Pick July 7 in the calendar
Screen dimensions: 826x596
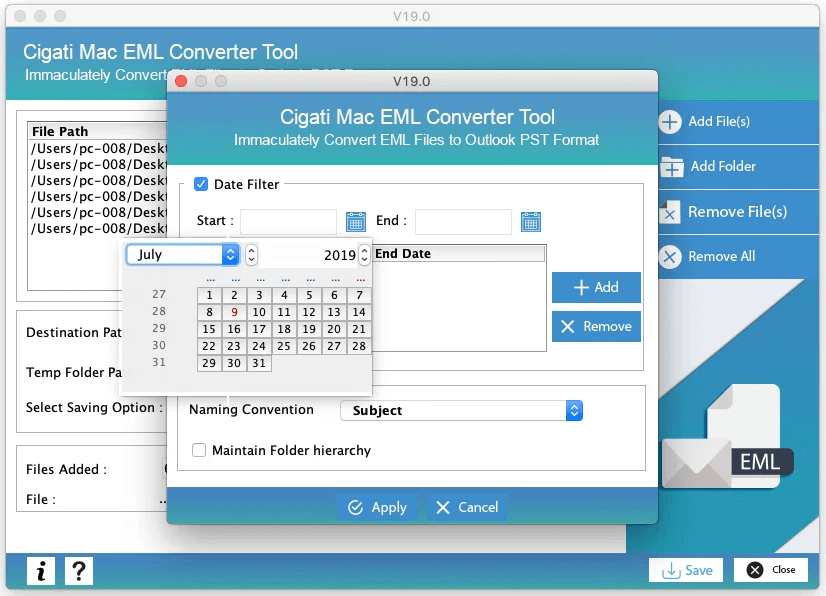coord(359,295)
